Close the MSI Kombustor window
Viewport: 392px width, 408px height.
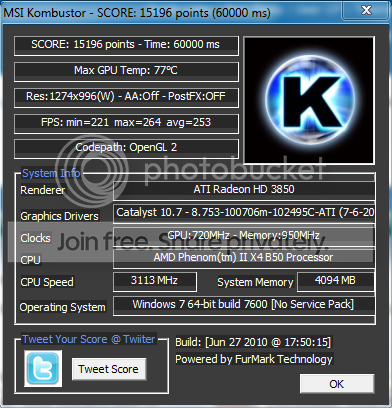366,11
